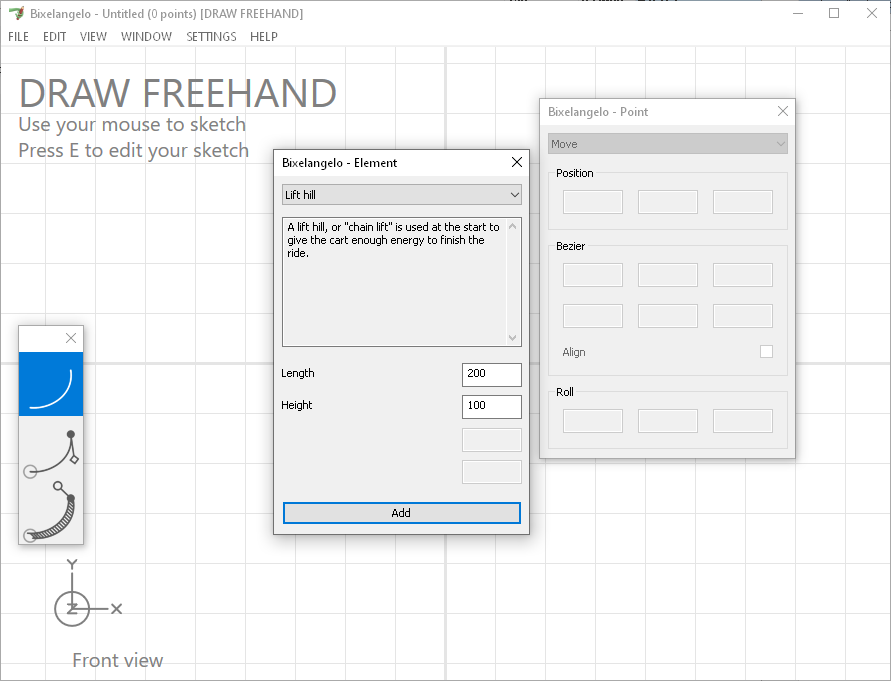Click the first Bezier top-row field

coord(593,275)
